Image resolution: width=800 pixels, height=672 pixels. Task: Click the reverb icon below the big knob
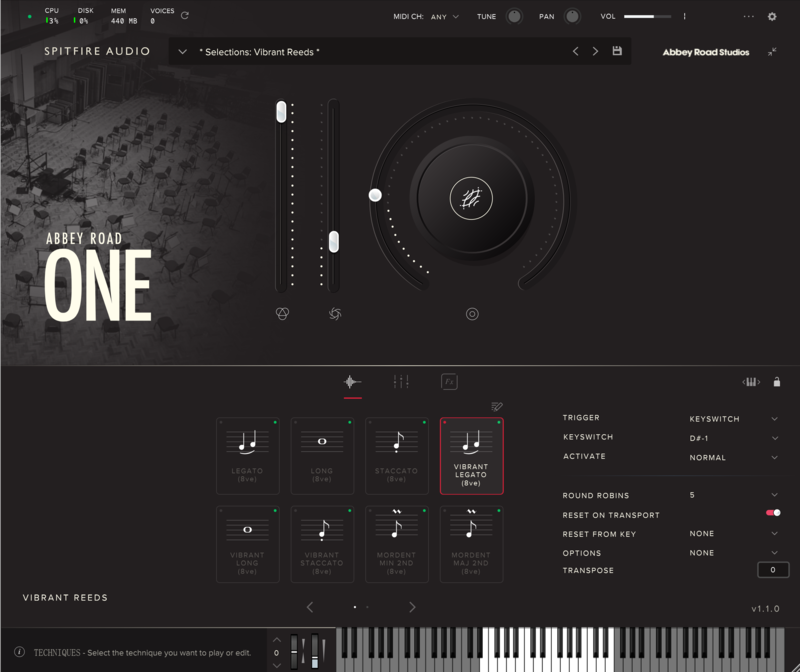tap(472, 314)
